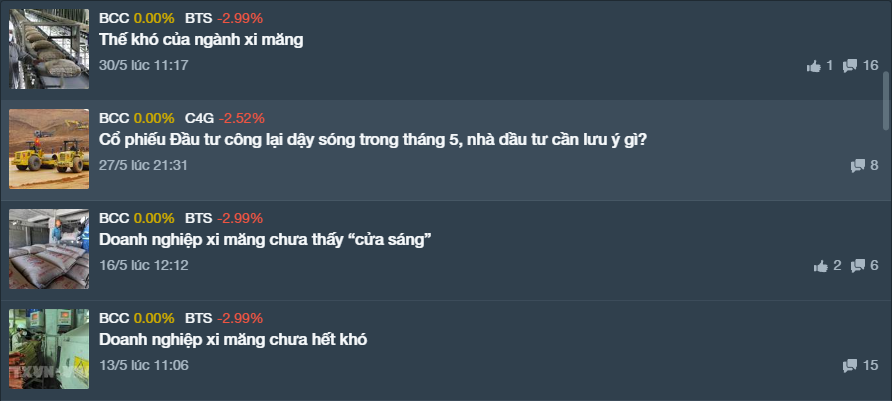Open comments on the Đầu tư công article
Image resolution: width=892 pixels, height=401 pixels.
857,165
